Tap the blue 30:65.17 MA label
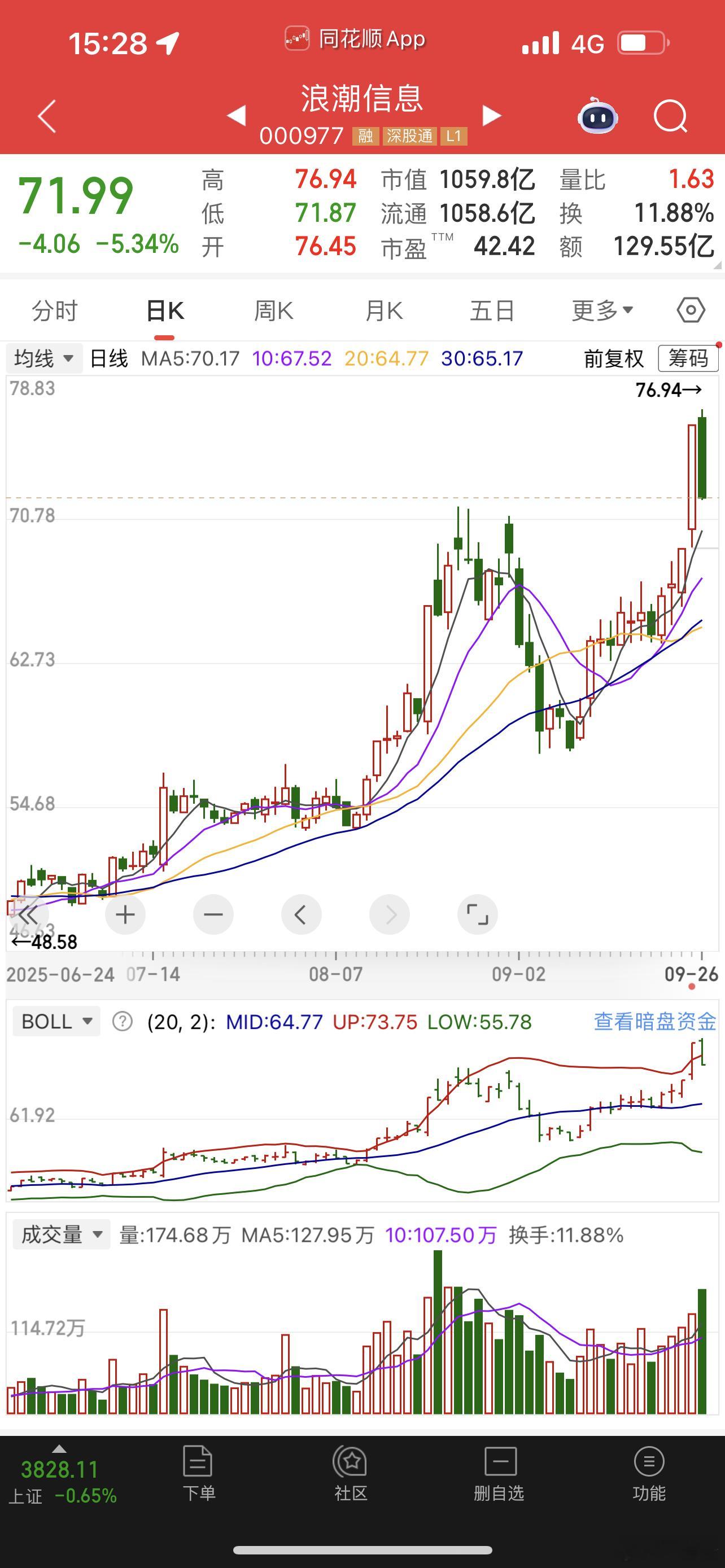Image resolution: width=725 pixels, height=1568 pixels. click(482, 358)
